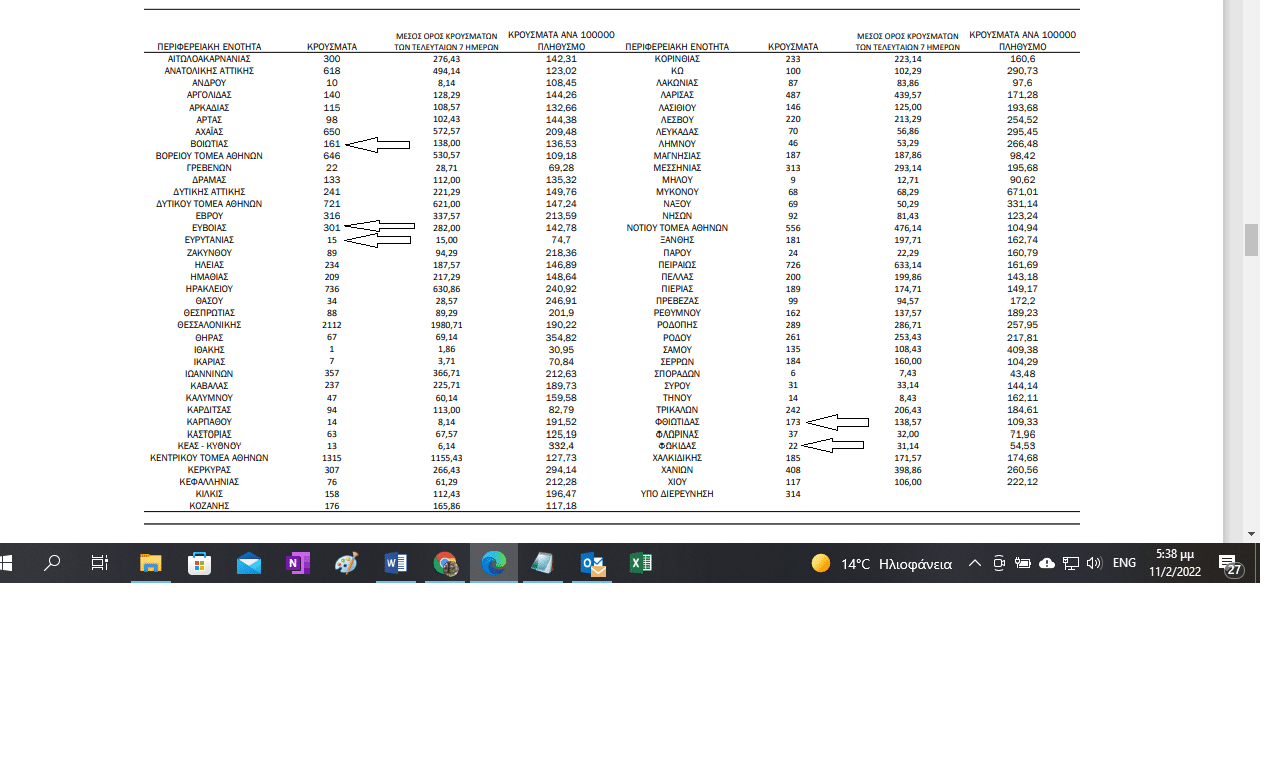Expand the hidden system tray icons

[x=974, y=564]
